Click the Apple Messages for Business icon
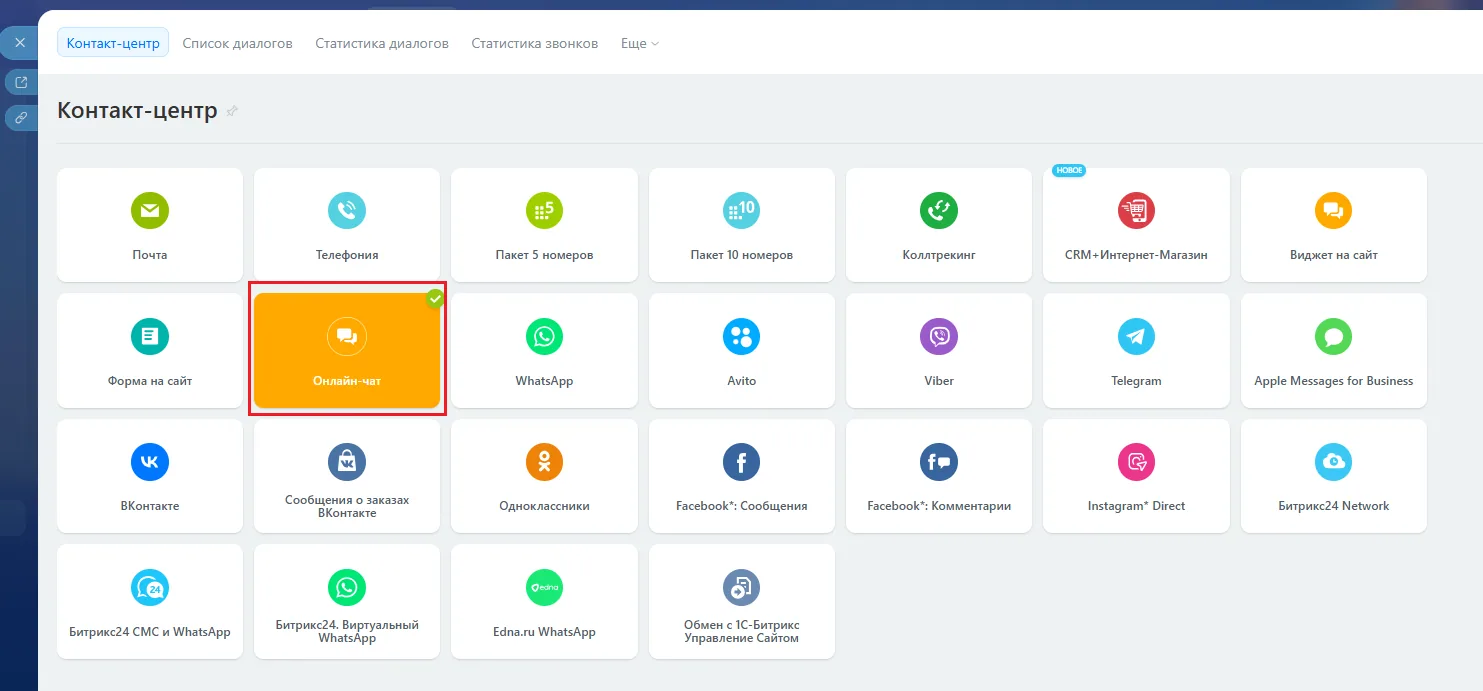 click(x=1333, y=336)
